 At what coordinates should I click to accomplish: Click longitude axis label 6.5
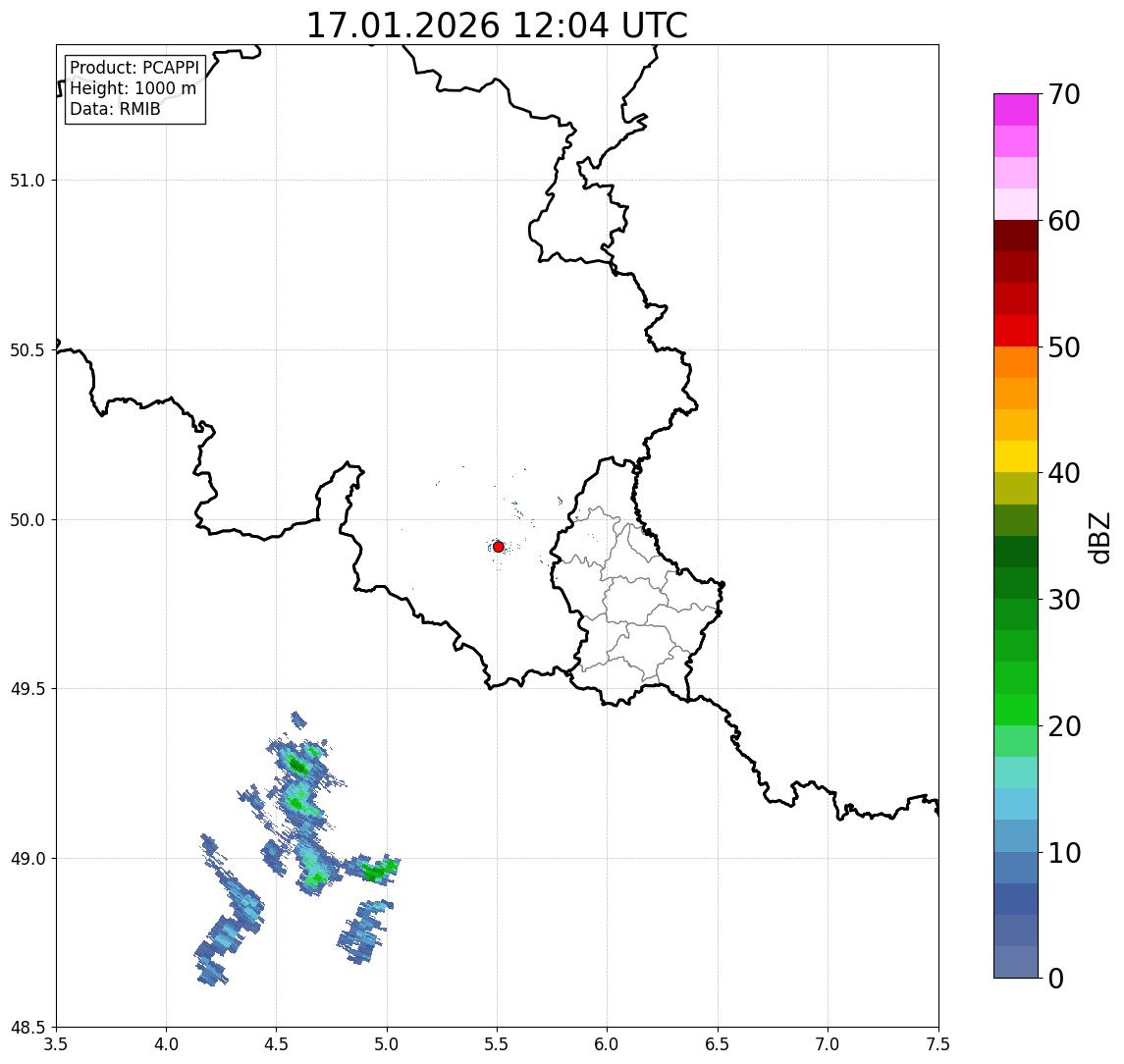click(718, 1044)
